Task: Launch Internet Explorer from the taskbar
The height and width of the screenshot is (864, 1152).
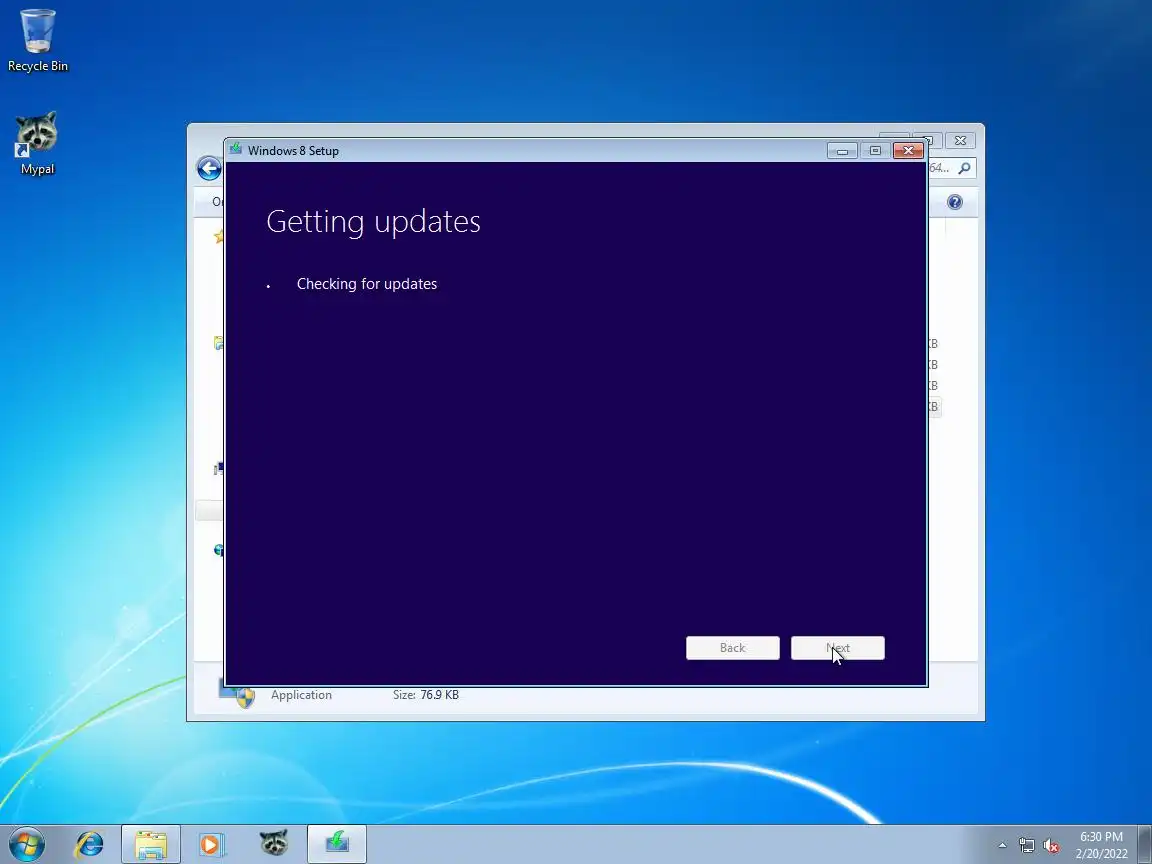Action: pos(90,844)
